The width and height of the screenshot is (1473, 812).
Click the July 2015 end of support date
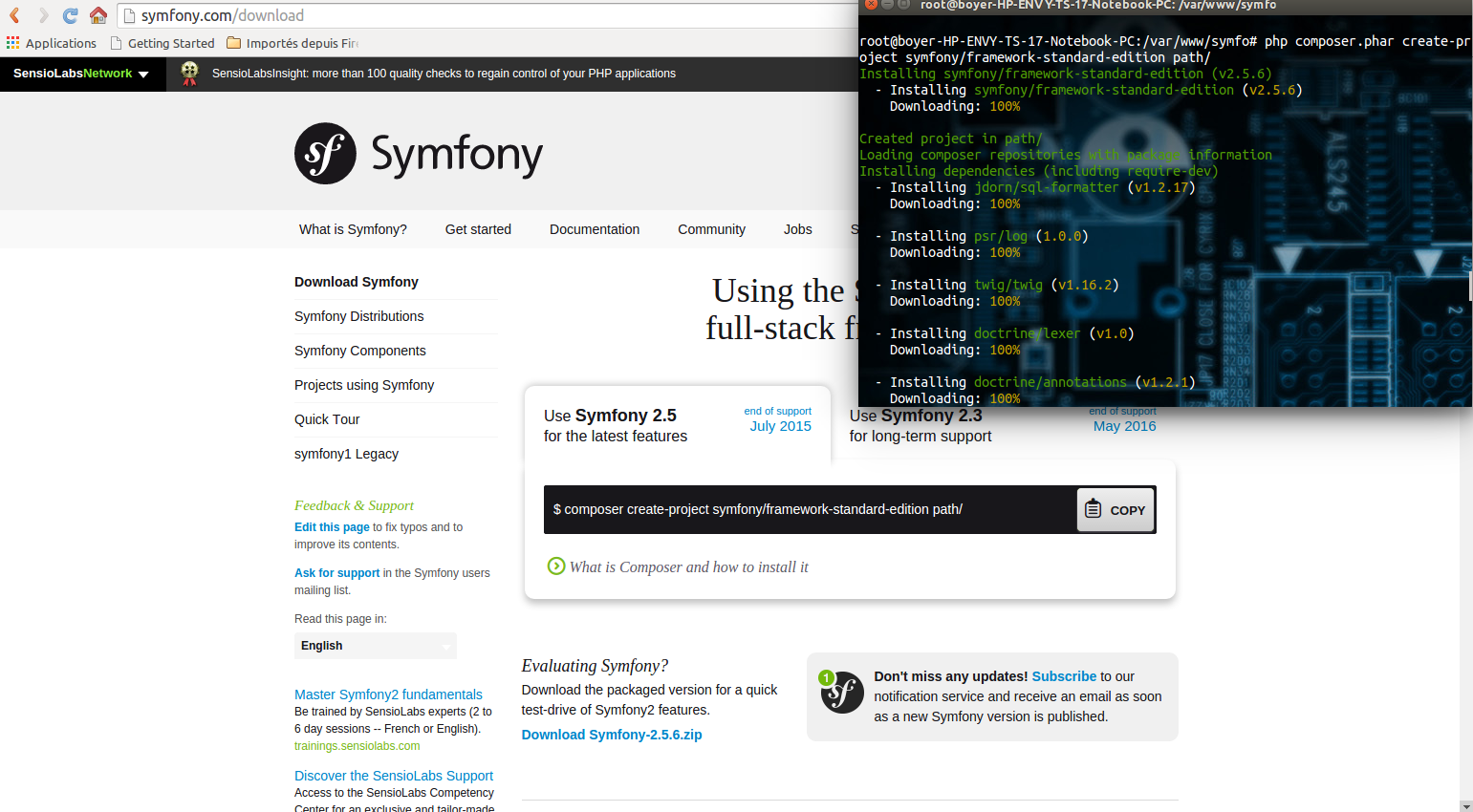780,426
